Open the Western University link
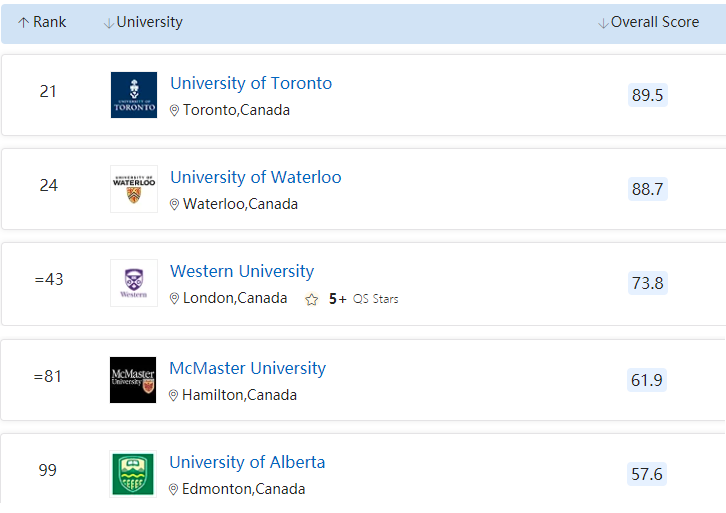The width and height of the screenshot is (726, 513). coord(242,271)
